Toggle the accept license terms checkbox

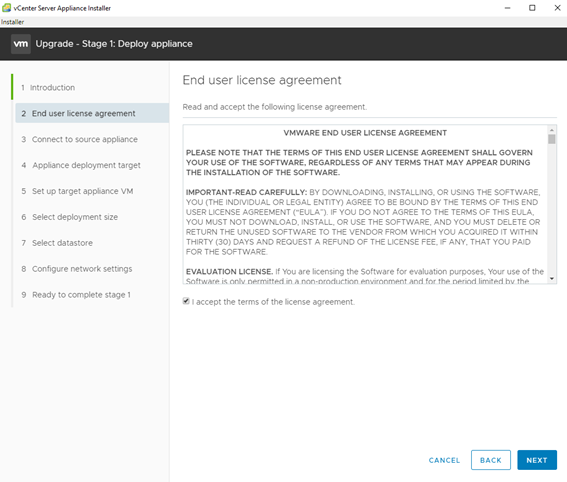[186, 301]
